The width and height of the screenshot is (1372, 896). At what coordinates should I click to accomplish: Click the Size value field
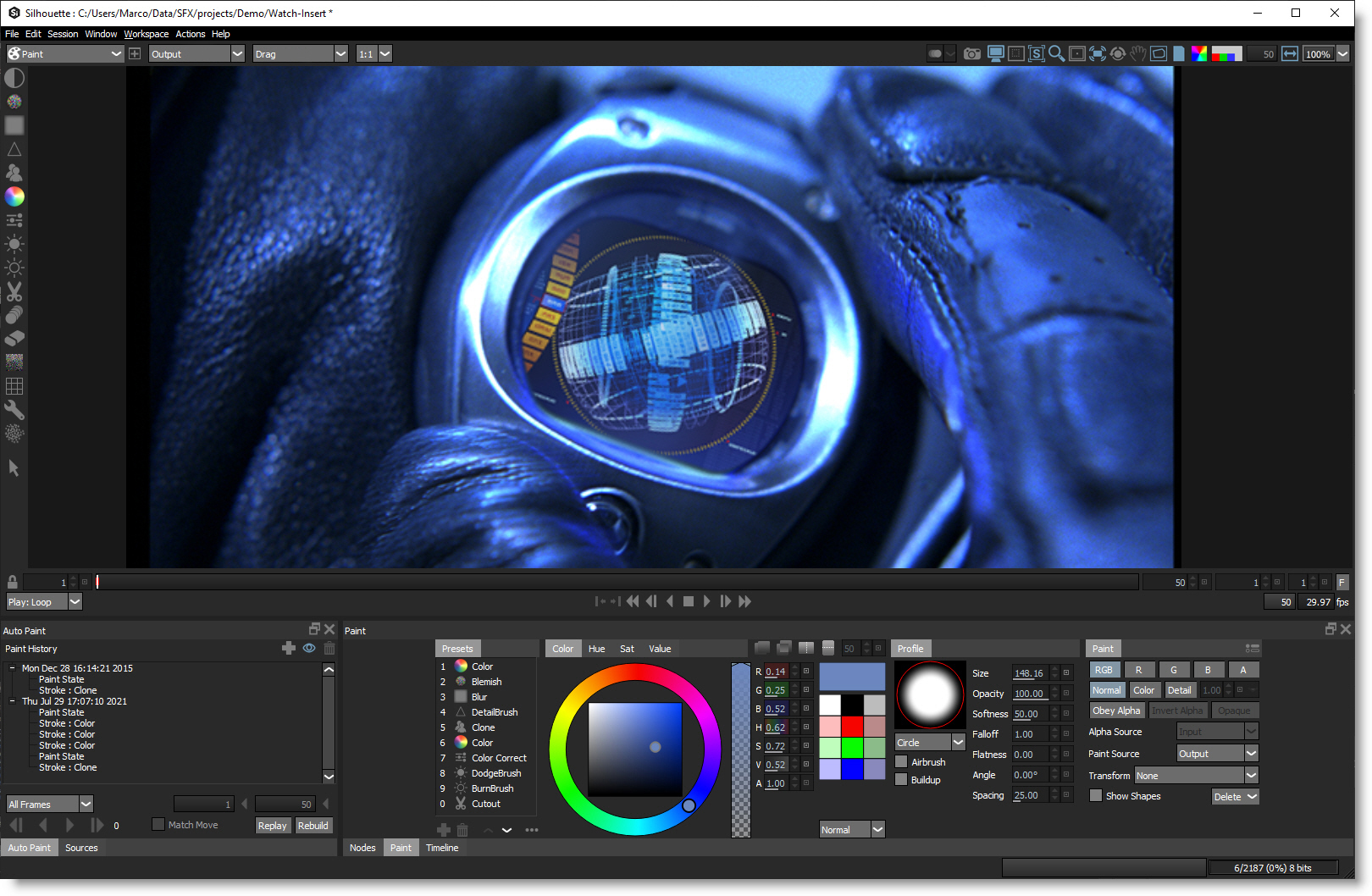click(x=1029, y=673)
